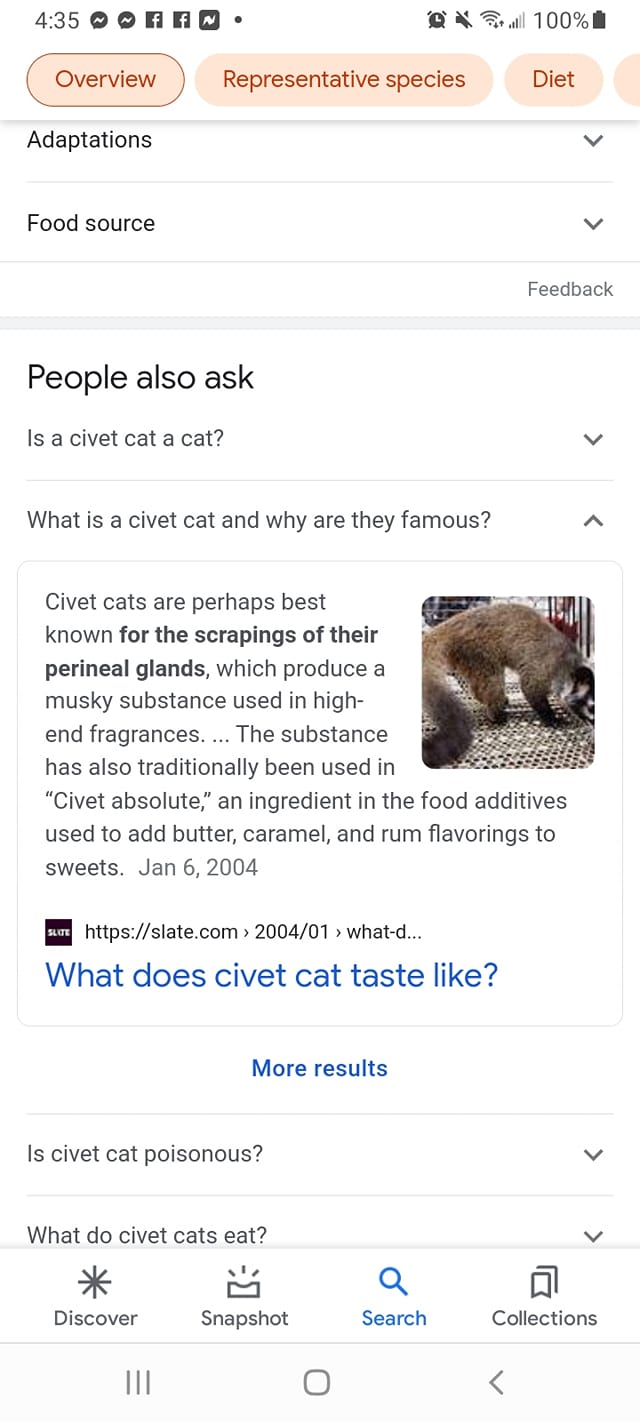Expand "Is a civet cat a cat?"

click(x=320, y=438)
